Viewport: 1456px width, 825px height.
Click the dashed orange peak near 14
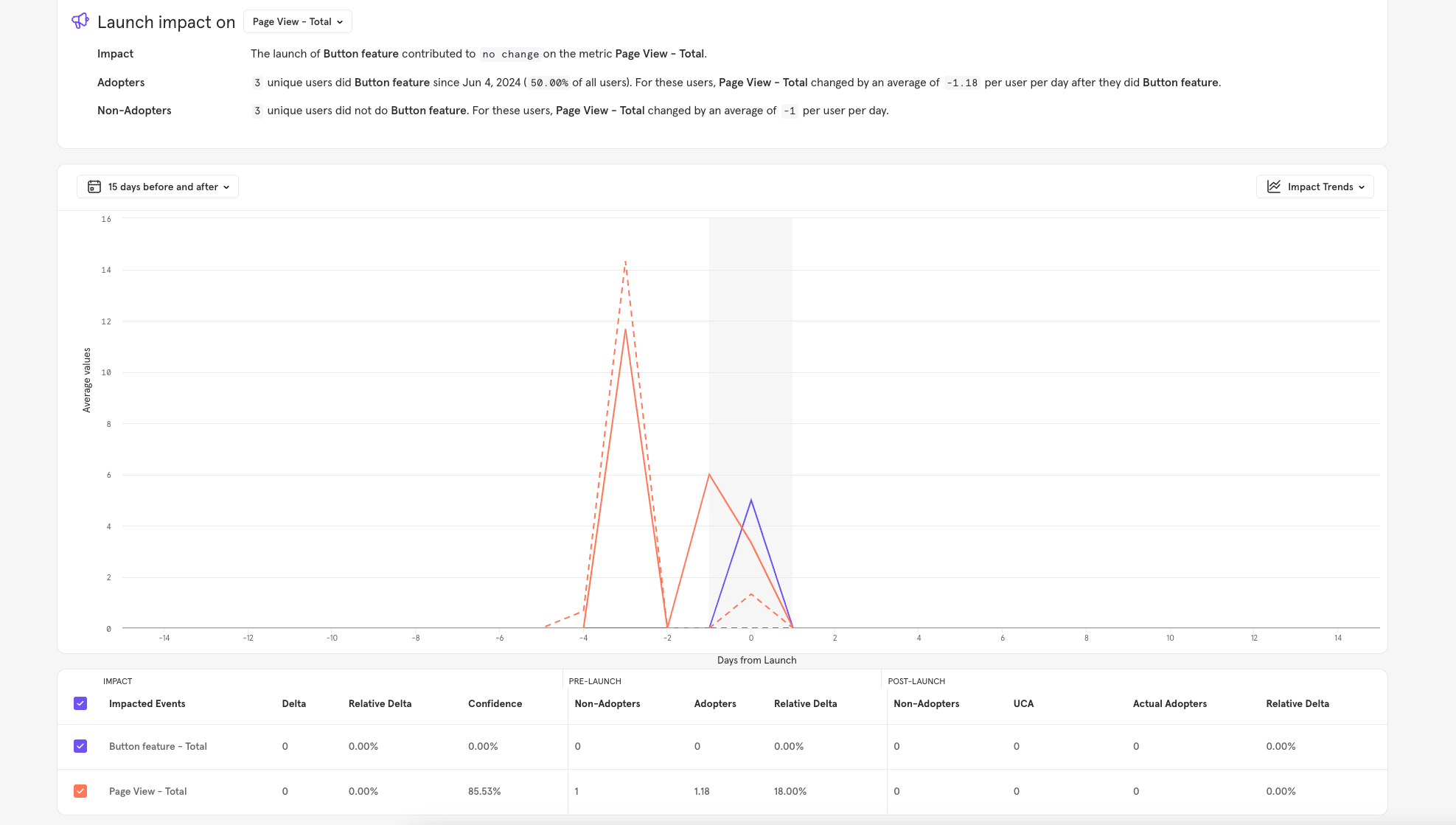(625, 262)
